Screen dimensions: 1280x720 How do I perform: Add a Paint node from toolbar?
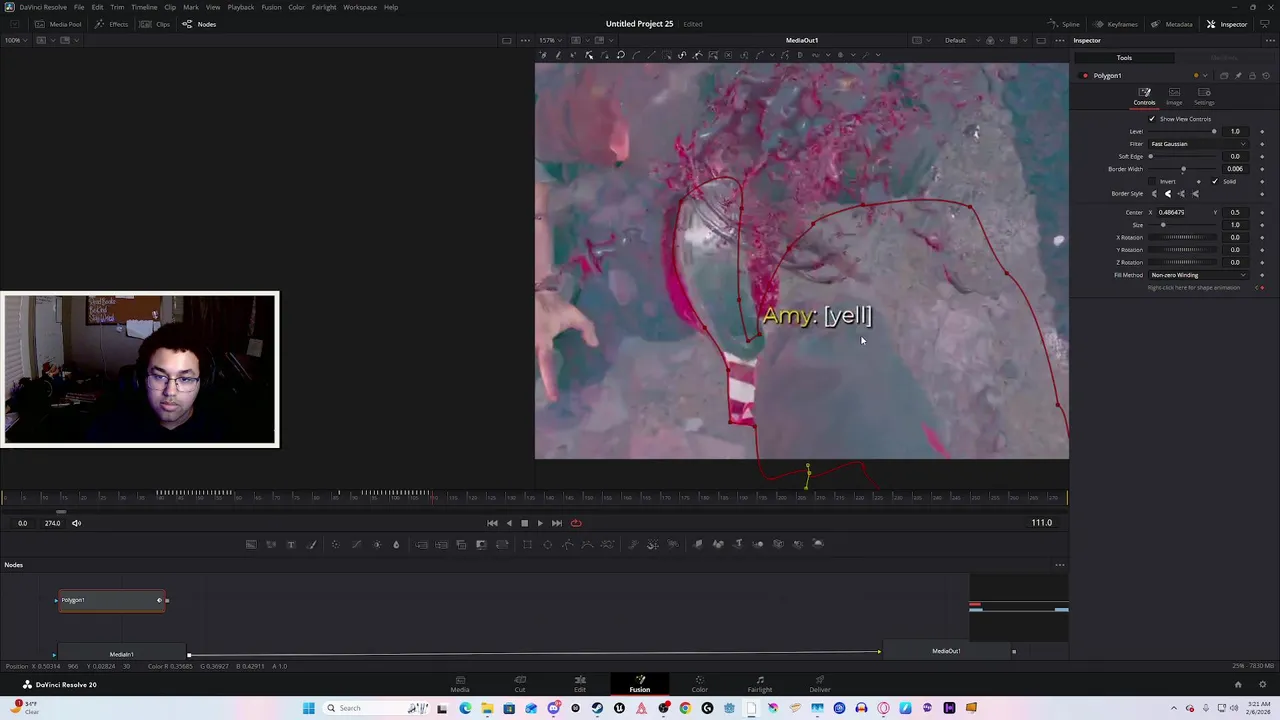coord(311,544)
